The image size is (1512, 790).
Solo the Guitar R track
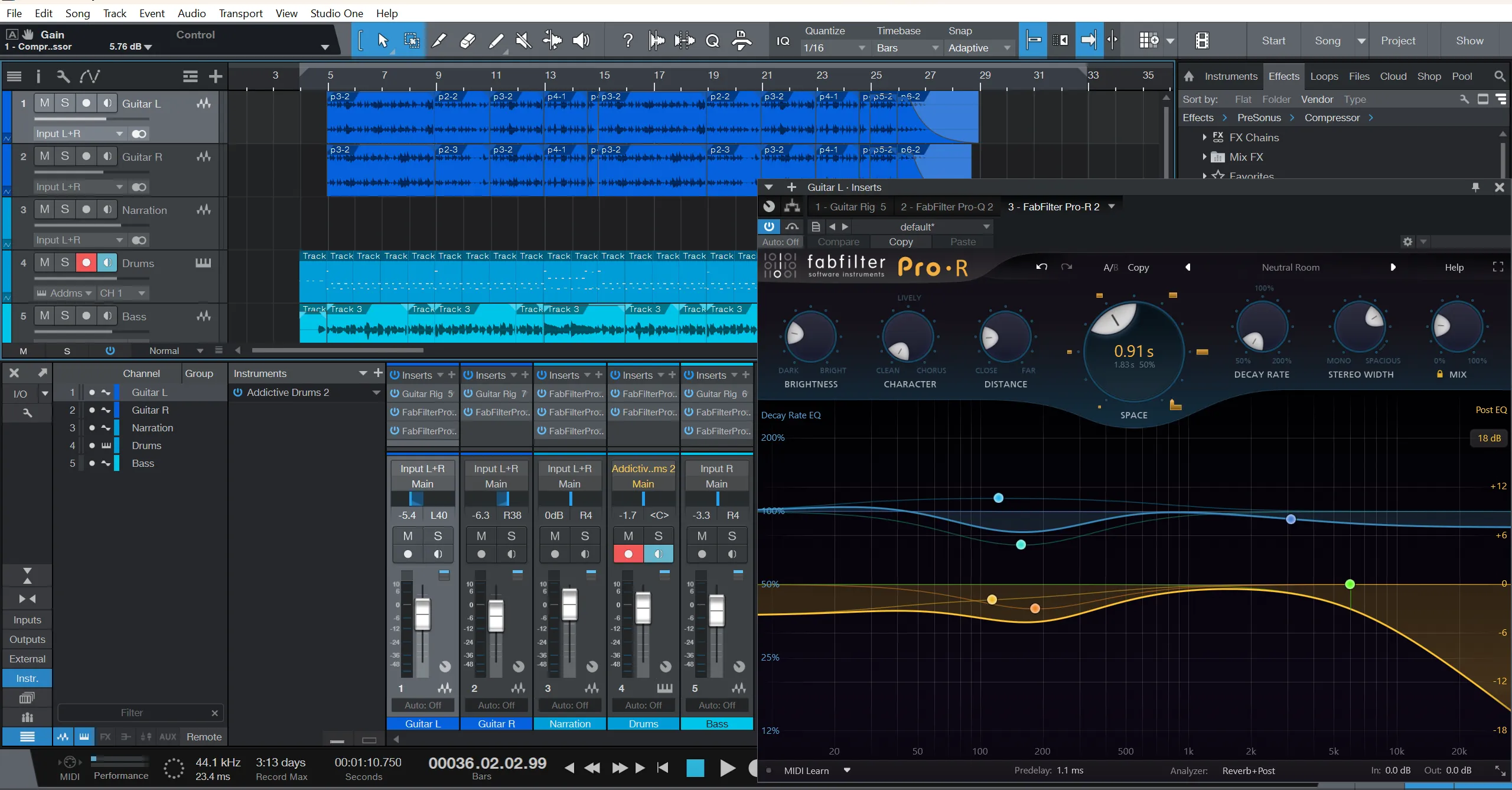coord(65,156)
